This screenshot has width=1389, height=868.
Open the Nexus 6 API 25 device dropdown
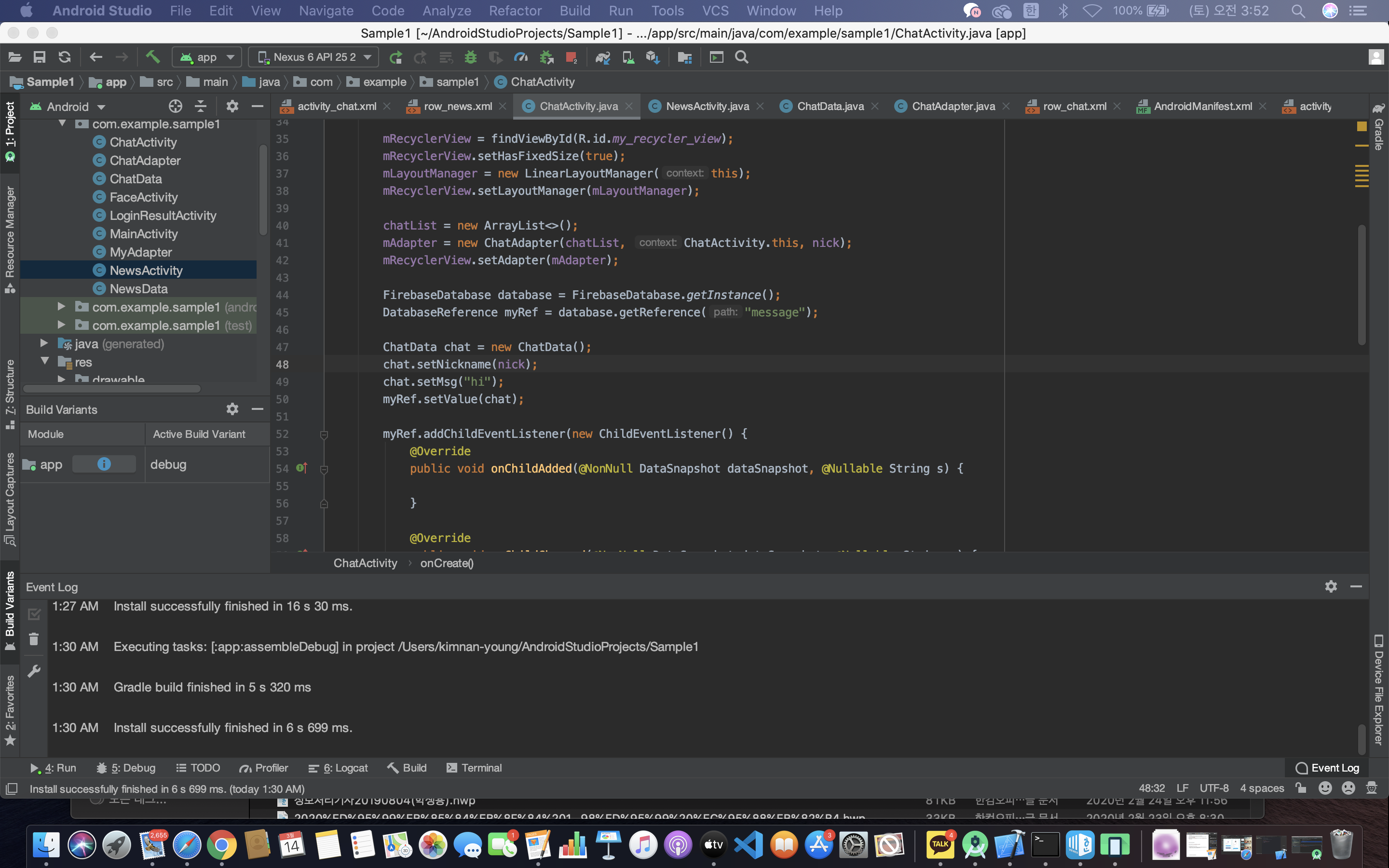click(314, 57)
